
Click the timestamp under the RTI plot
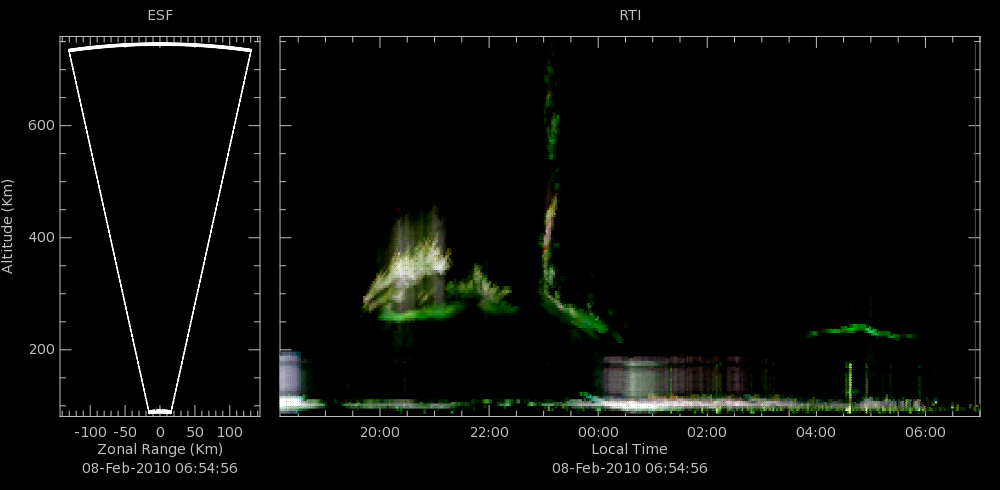629,468
